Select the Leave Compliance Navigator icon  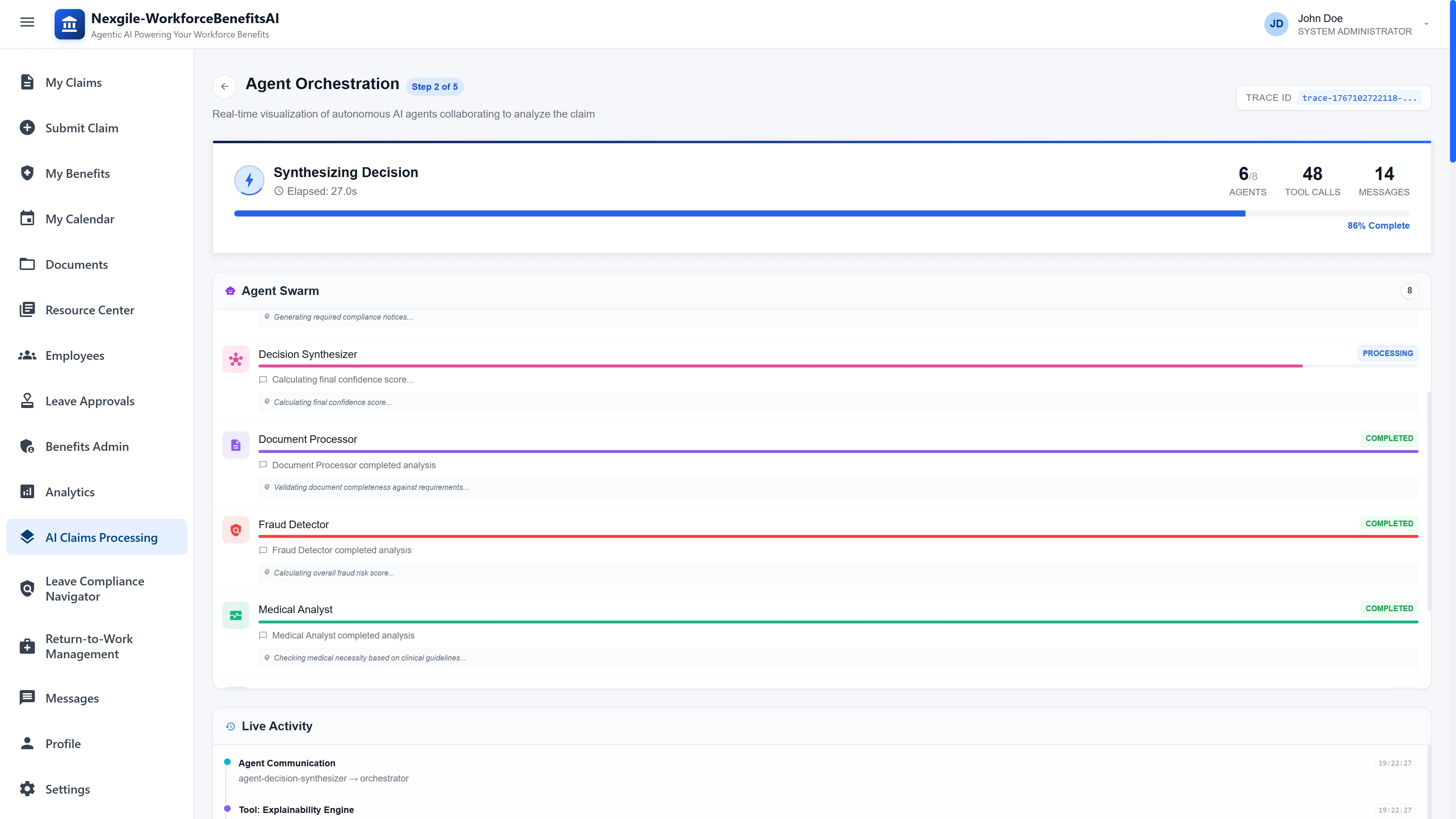(27, 588)
